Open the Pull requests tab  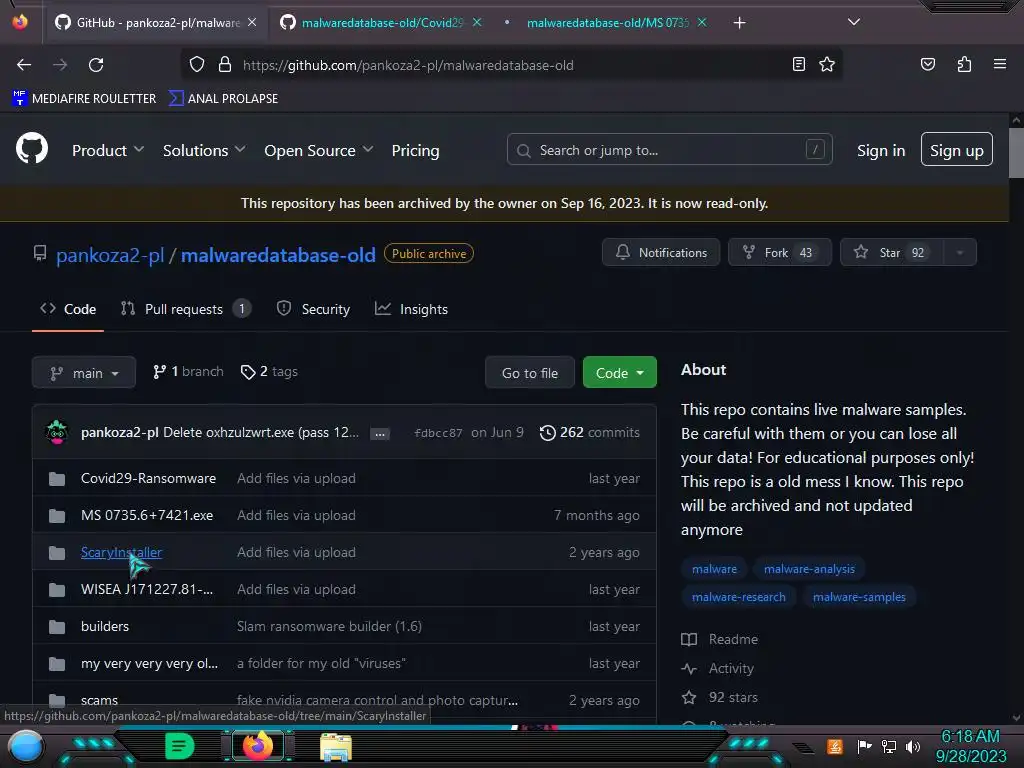tap(185, 309)
